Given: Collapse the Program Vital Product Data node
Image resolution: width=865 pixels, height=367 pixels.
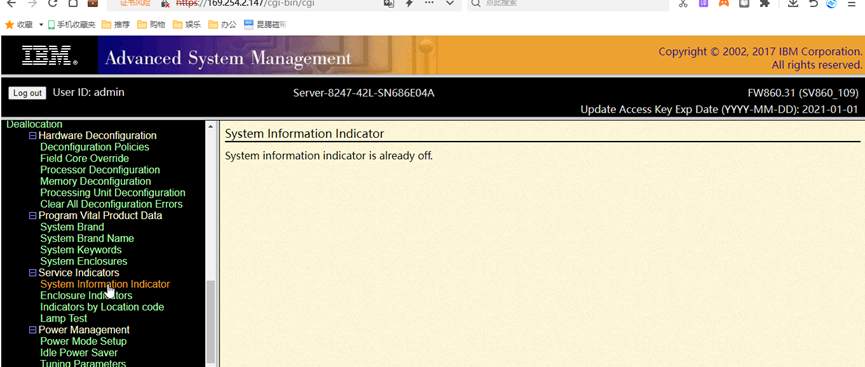Looking at the screenshot, I should pos(33,216).
